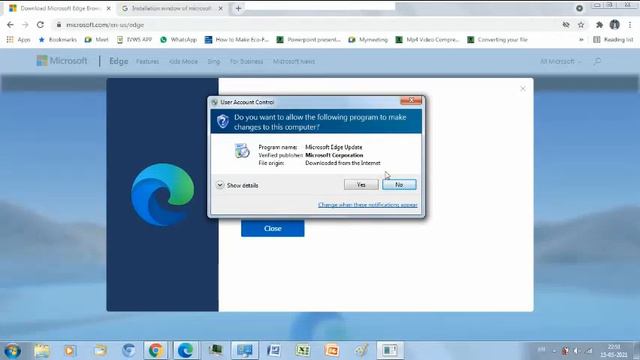Show more bookmarks with the chevron
Image resolution: width=640 pixels, height=360 pixels.
pyautogui.click(x=581, y=40)
